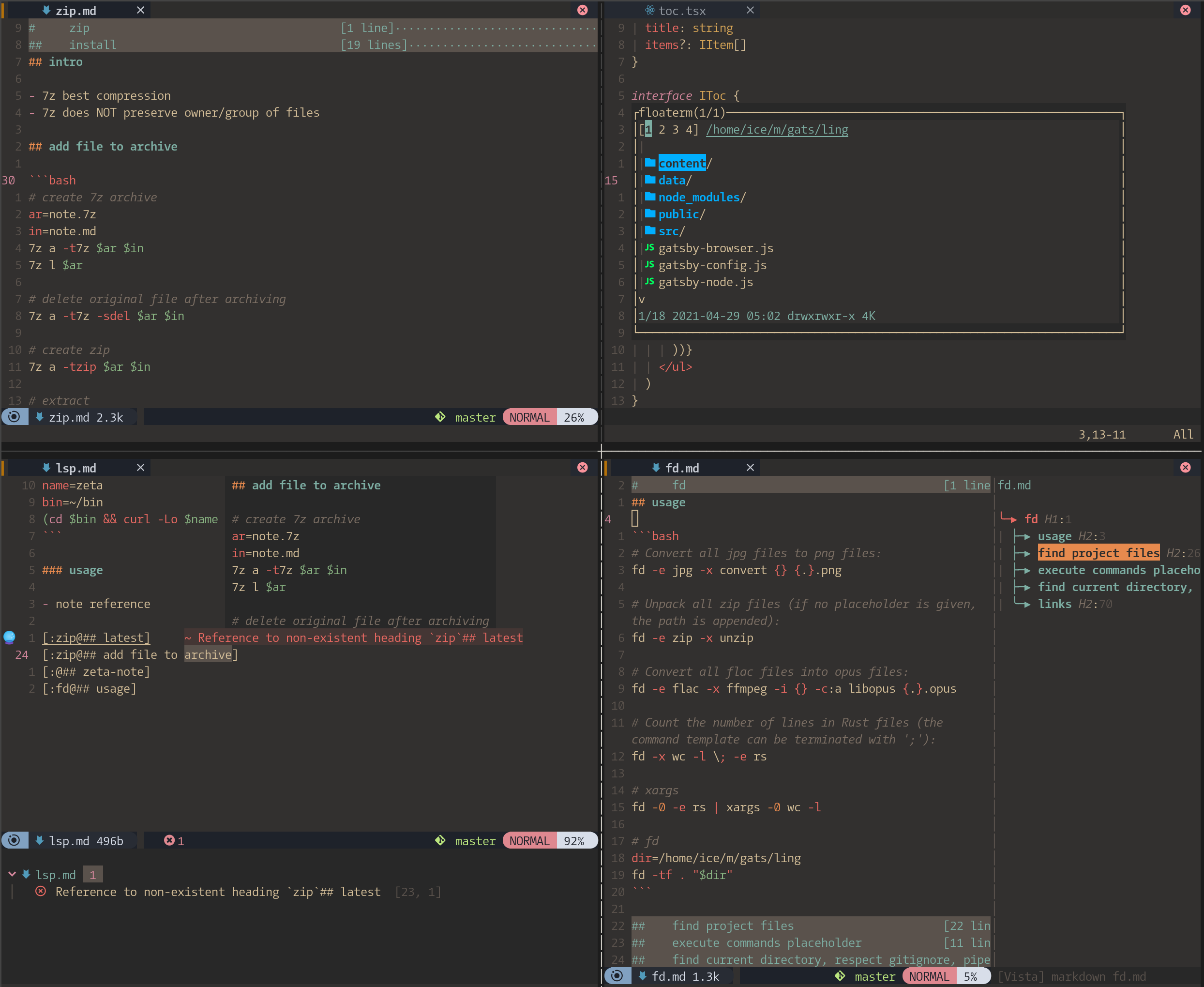This screenshot has width=1204, height=987.
Task: Click the folder icon next to node_modules
Action: pyautogui.click(x=650, y=197)
